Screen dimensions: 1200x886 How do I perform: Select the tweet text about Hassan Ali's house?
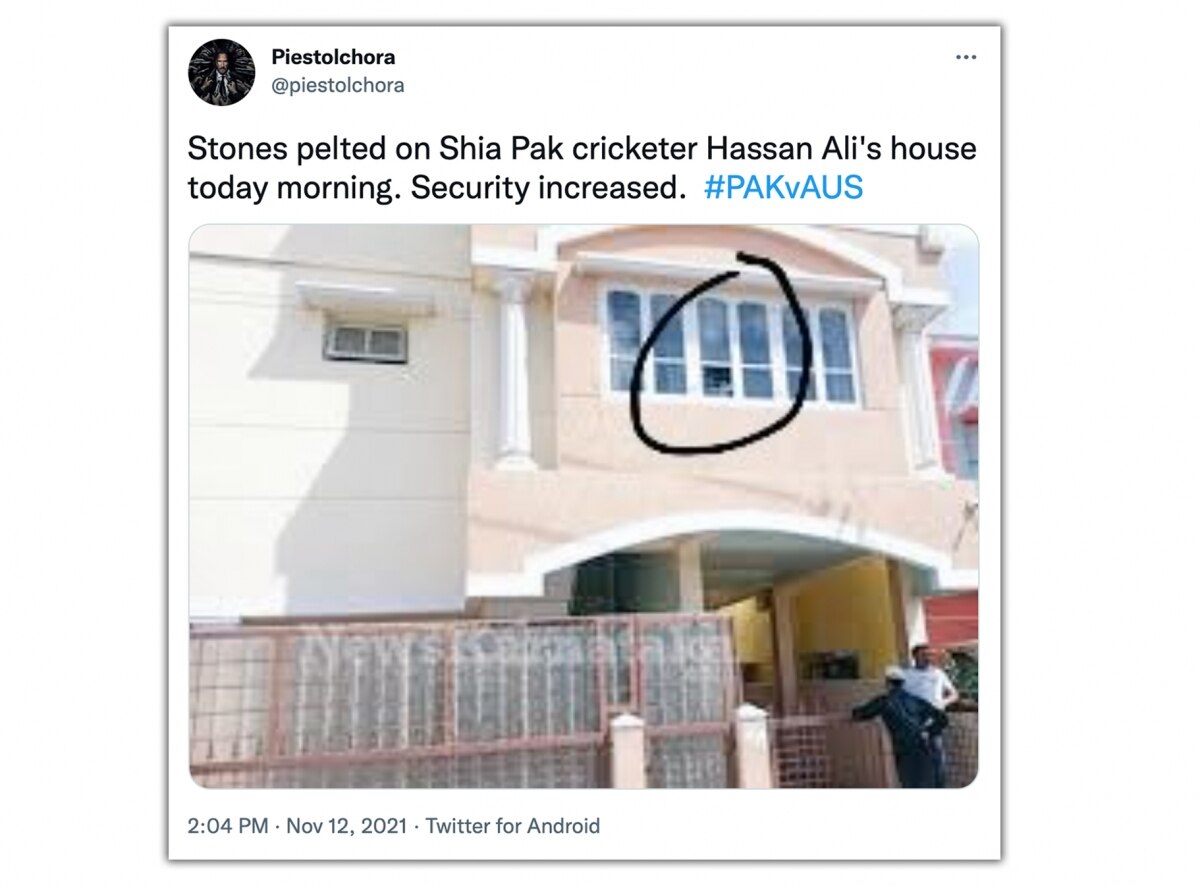click(x=582, y=168)
